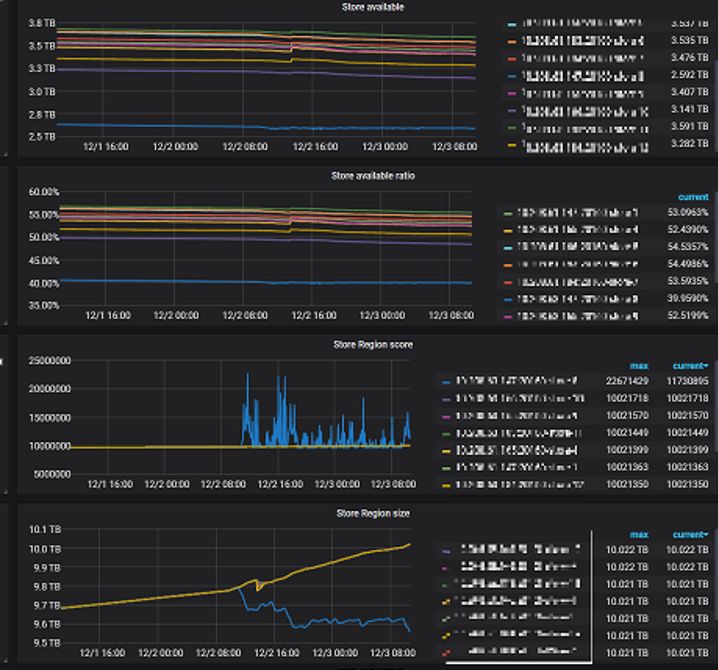Sort Store Region score legend by max
This screenshot has width=718, height=670.
pyautogui.click(x=638, y=366)
